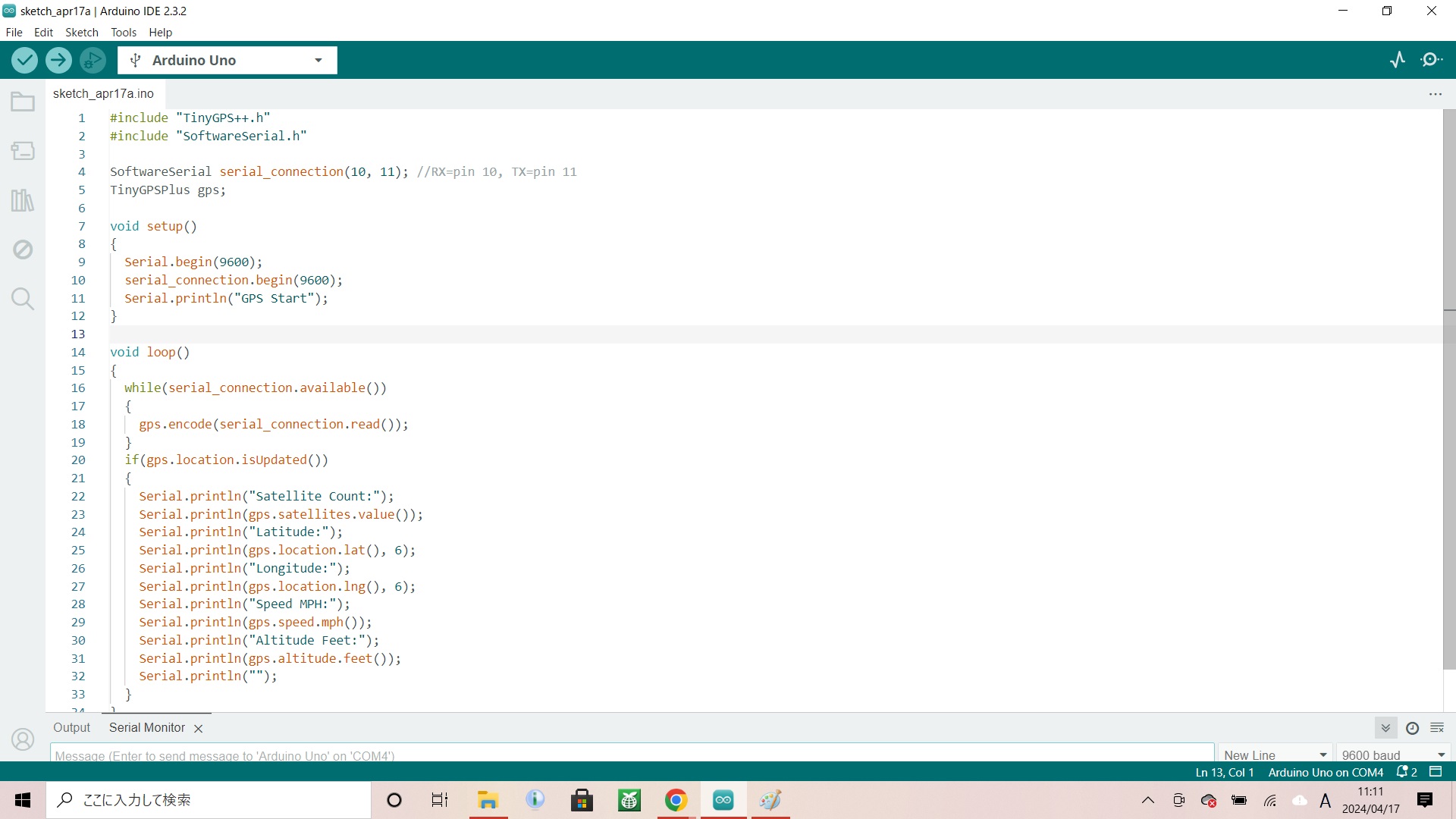Open the File menu
This screenshot has width=1456, height=819.
[x=14, y=33]
